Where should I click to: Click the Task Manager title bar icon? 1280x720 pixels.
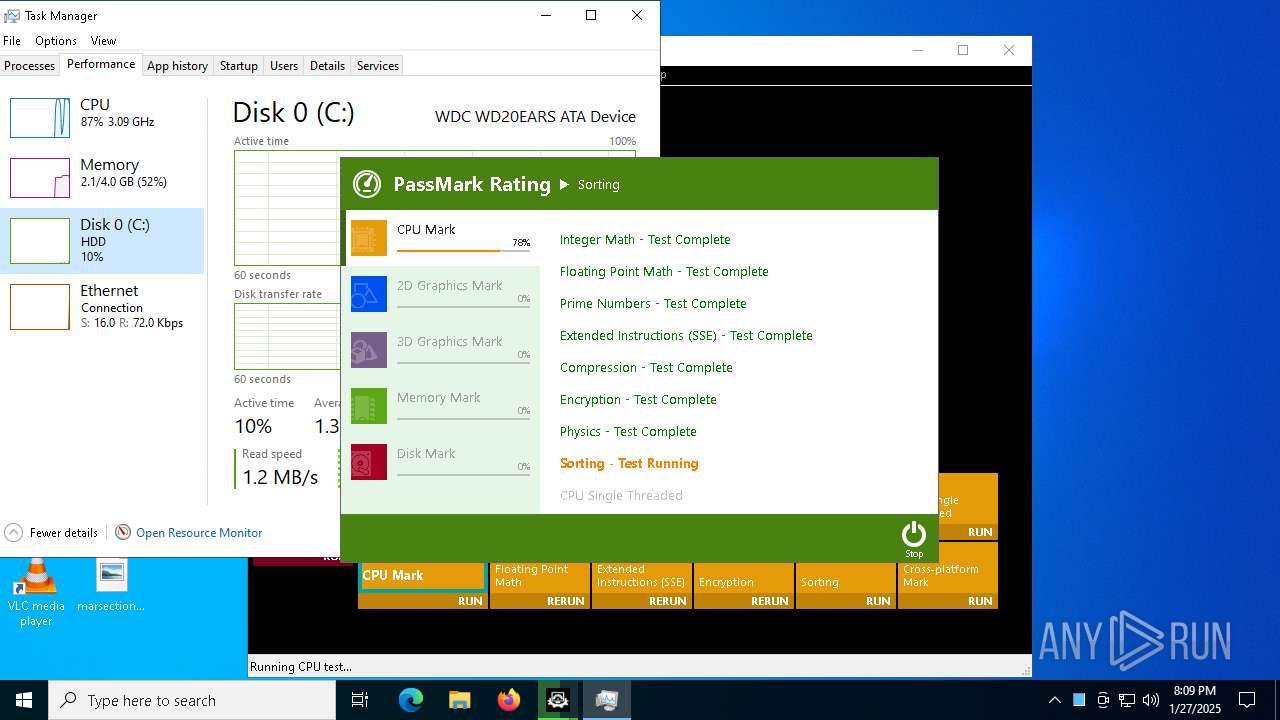pos(12,16)
